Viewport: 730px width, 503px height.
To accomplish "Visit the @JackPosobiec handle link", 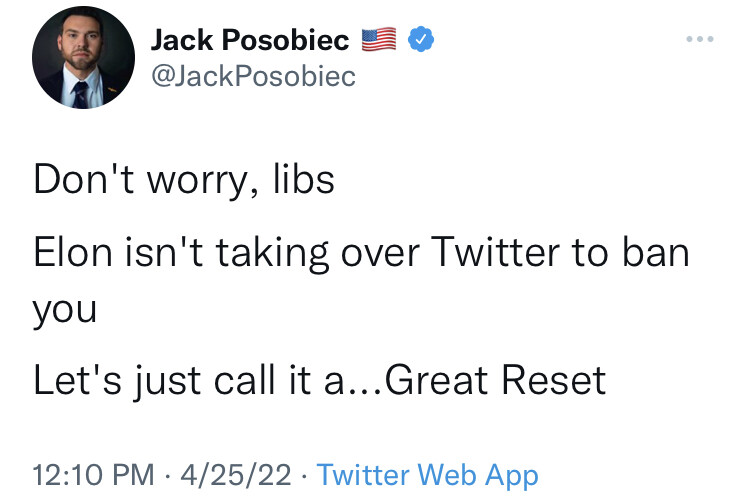I will 253,76.
